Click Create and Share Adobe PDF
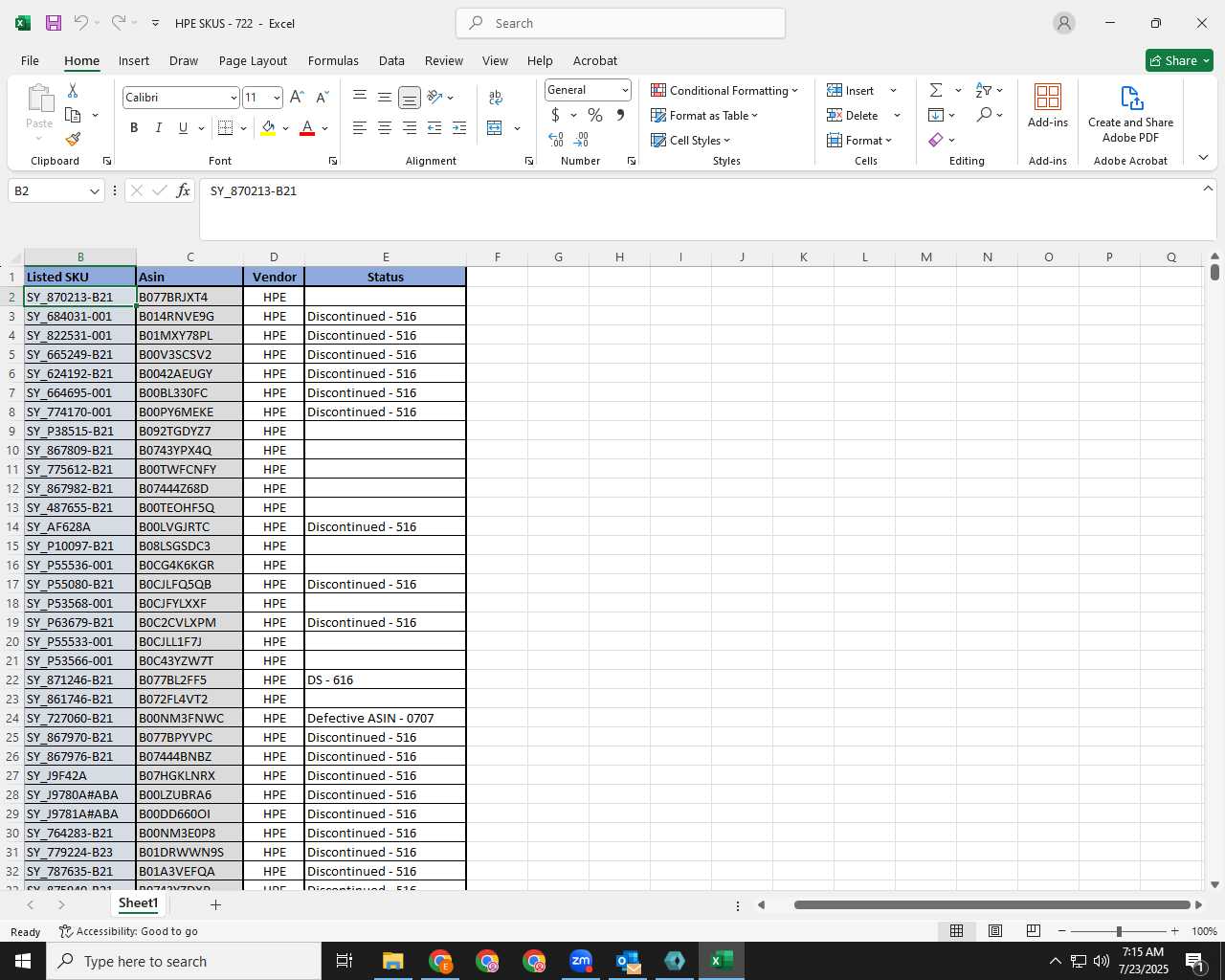Image resolution: width=1225 pixels, height=980 pixels. 1130,114
